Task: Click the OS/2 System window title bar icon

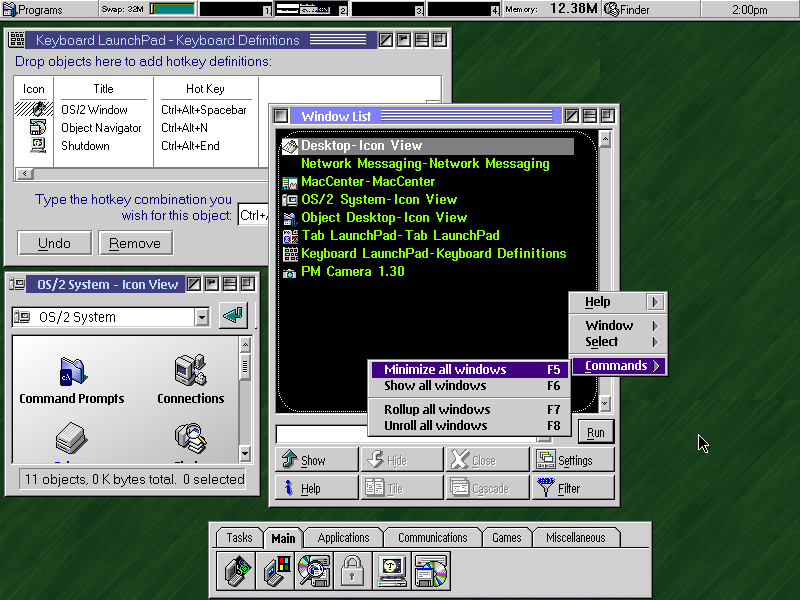Action: 17,284
